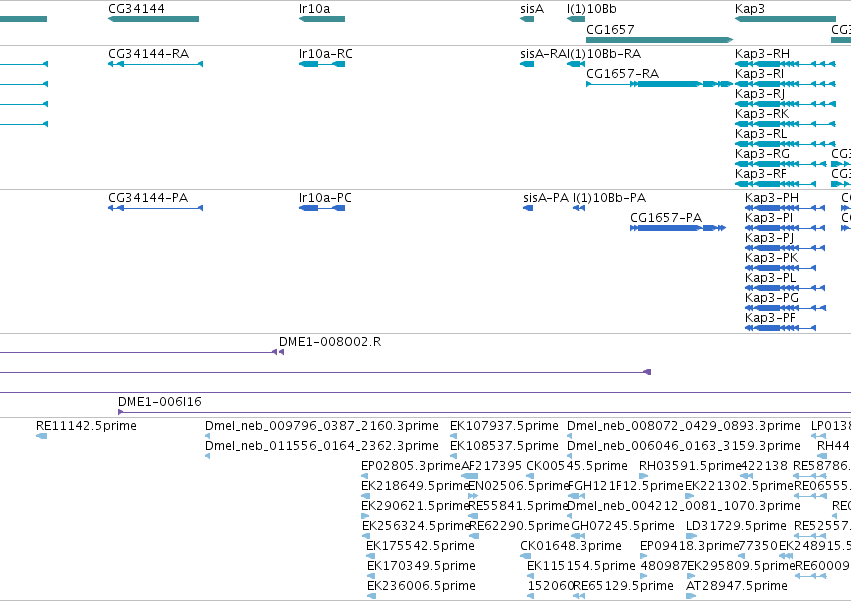This screenshot has width=851, height=601.
Task: Select the EK236006.5prime EST label
Action: point(422,586)
